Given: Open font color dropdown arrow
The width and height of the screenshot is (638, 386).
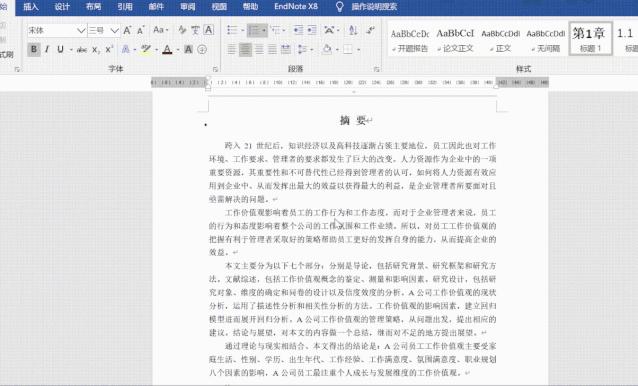Looking at the screenshot, I should pos(177,50).
